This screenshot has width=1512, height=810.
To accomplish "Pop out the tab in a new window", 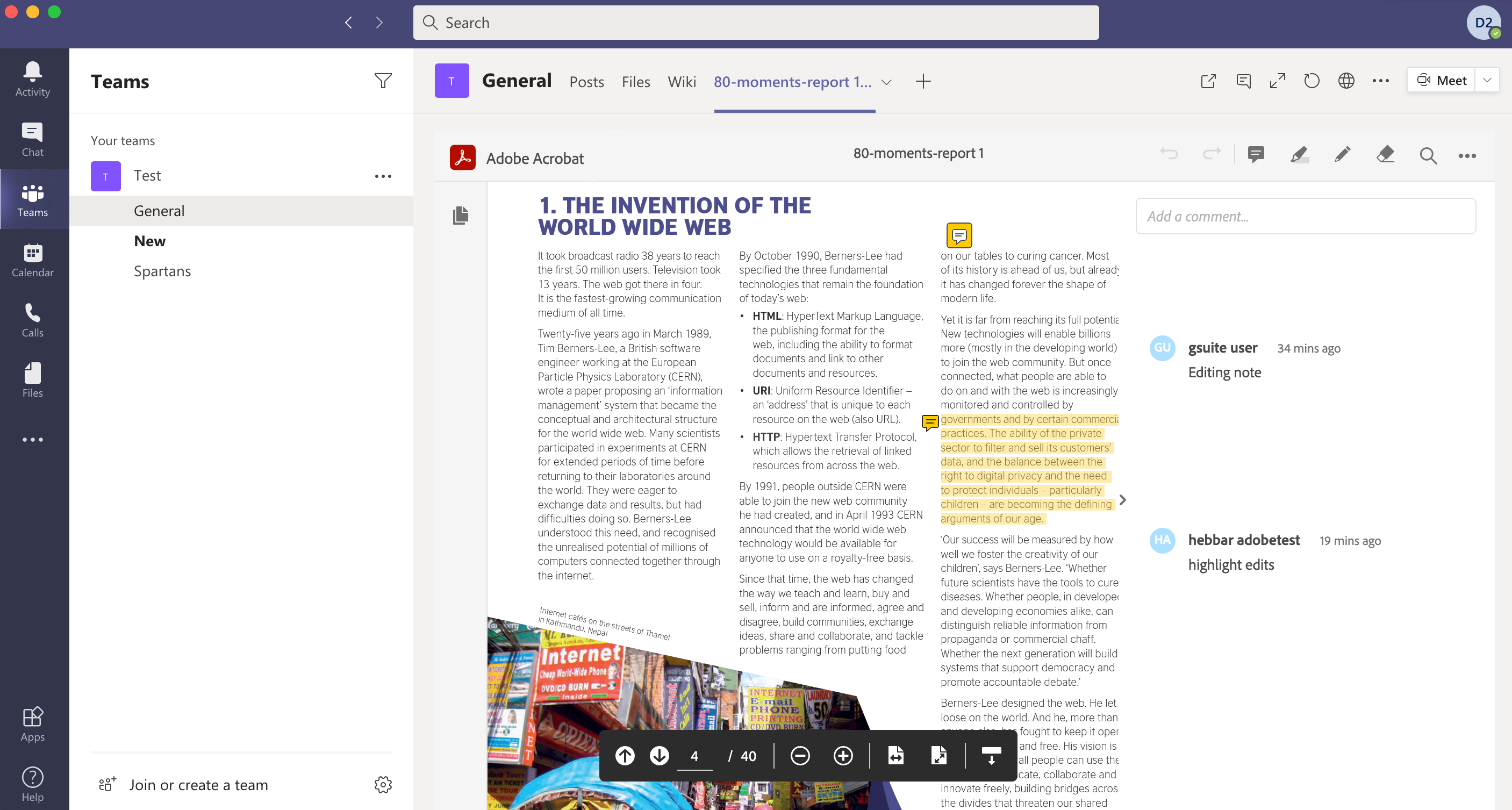I will (x=1208, y=81).
